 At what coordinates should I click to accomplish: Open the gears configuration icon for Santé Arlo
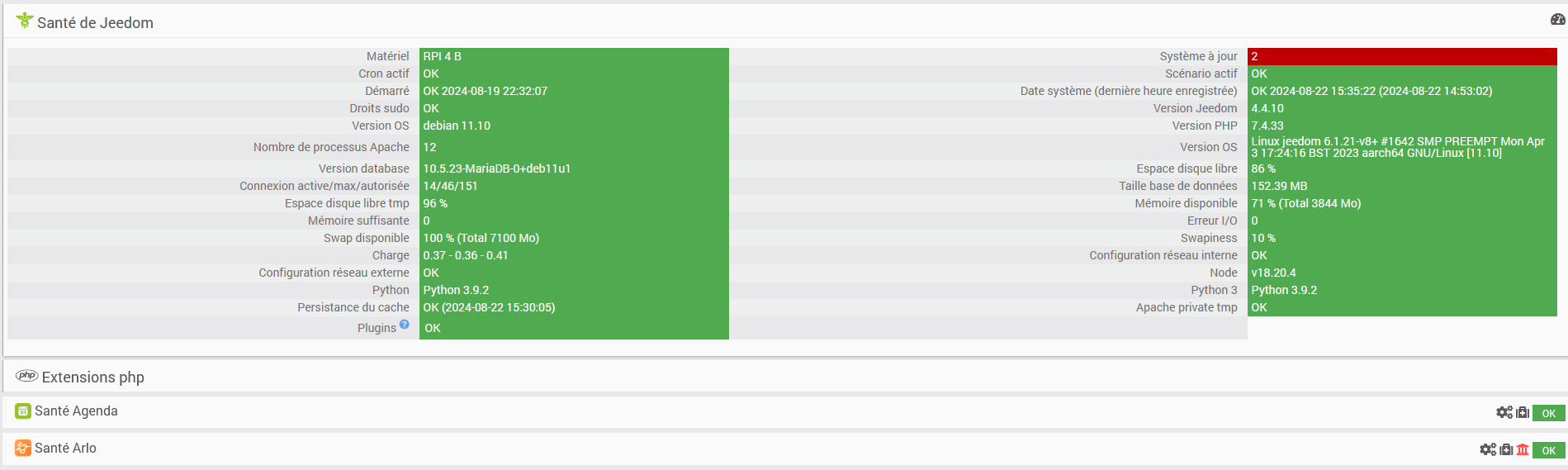pyautogui.click(x=1488, y=450)
